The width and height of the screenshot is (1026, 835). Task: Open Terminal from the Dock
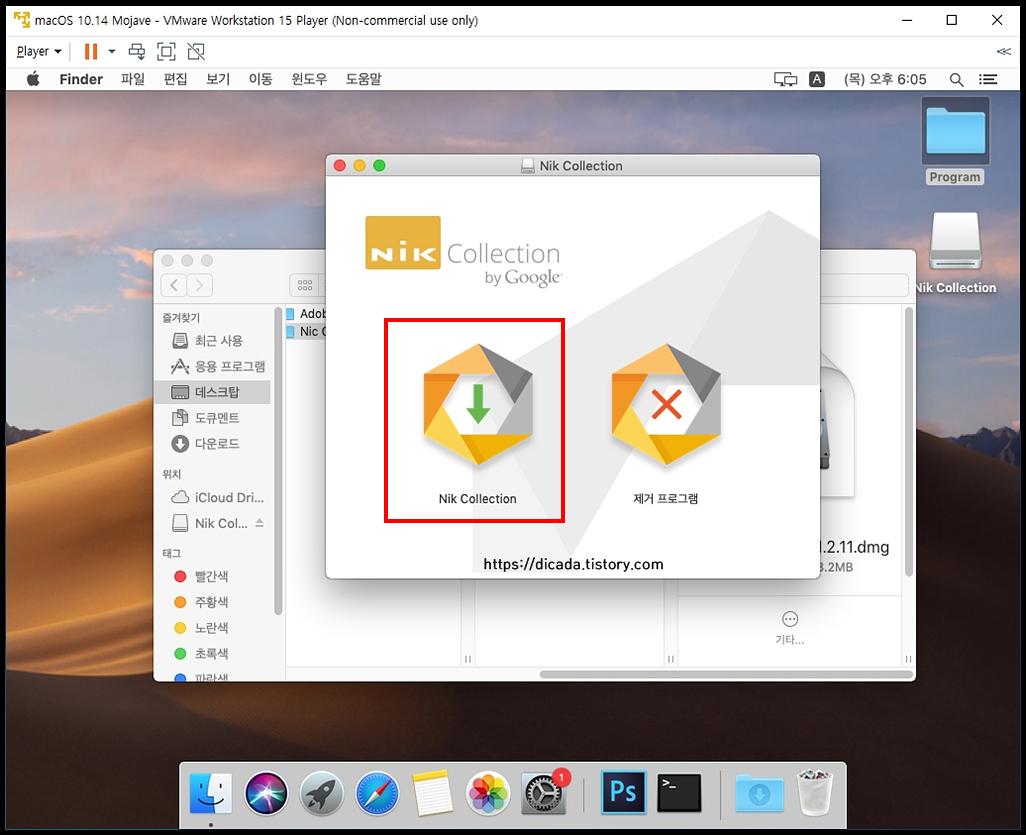679,792
